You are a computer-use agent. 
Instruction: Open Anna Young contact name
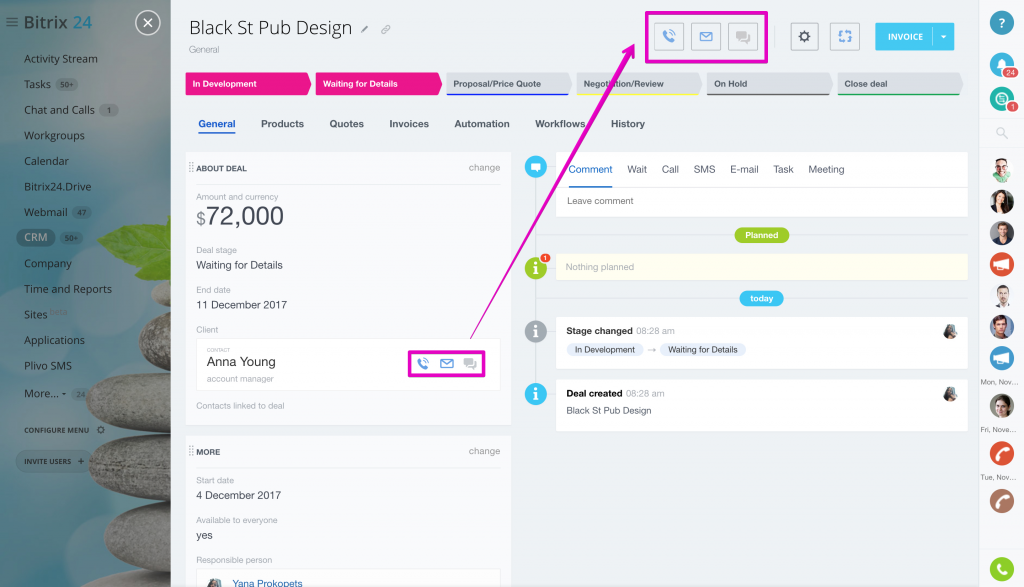tap(241, 362)
